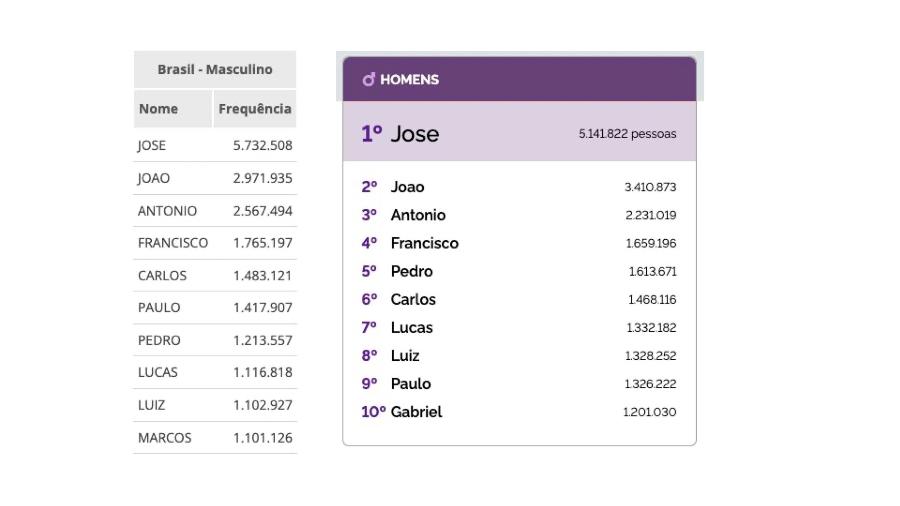The image size is (900, 506).
Task: Click the 5.141.822 pessoas count
Action: pos(627,134)
